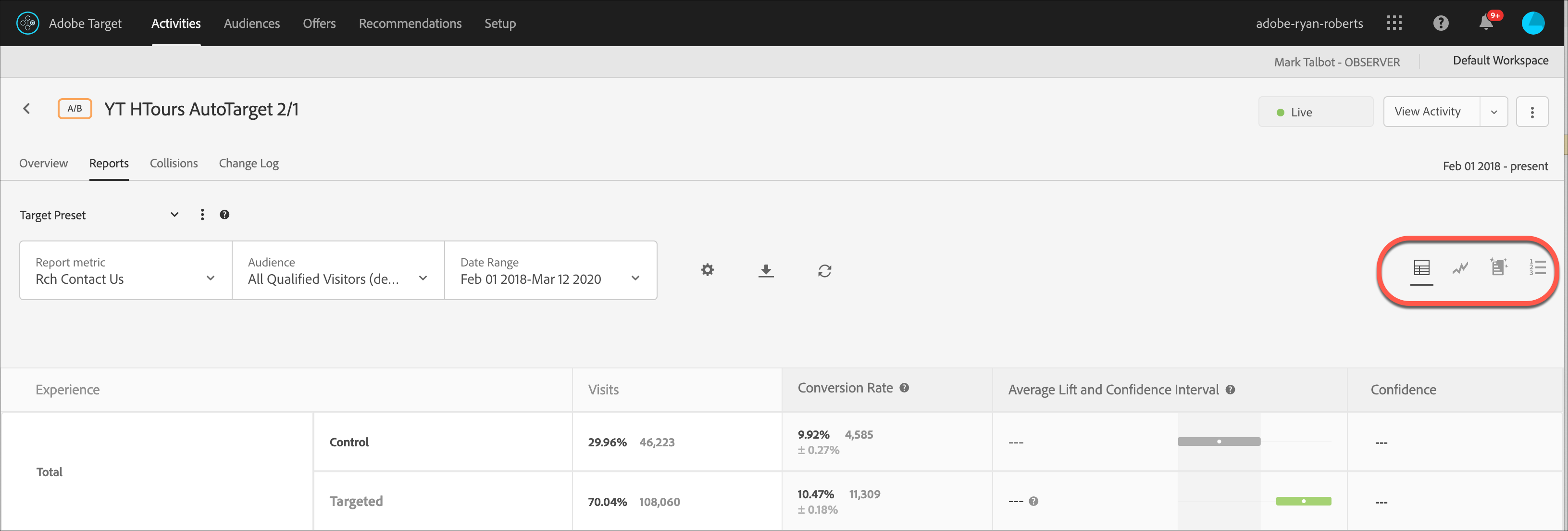Click the adobe-ryan-roberts organization name
This screenshot has width=1568, height=531.
1309,23
